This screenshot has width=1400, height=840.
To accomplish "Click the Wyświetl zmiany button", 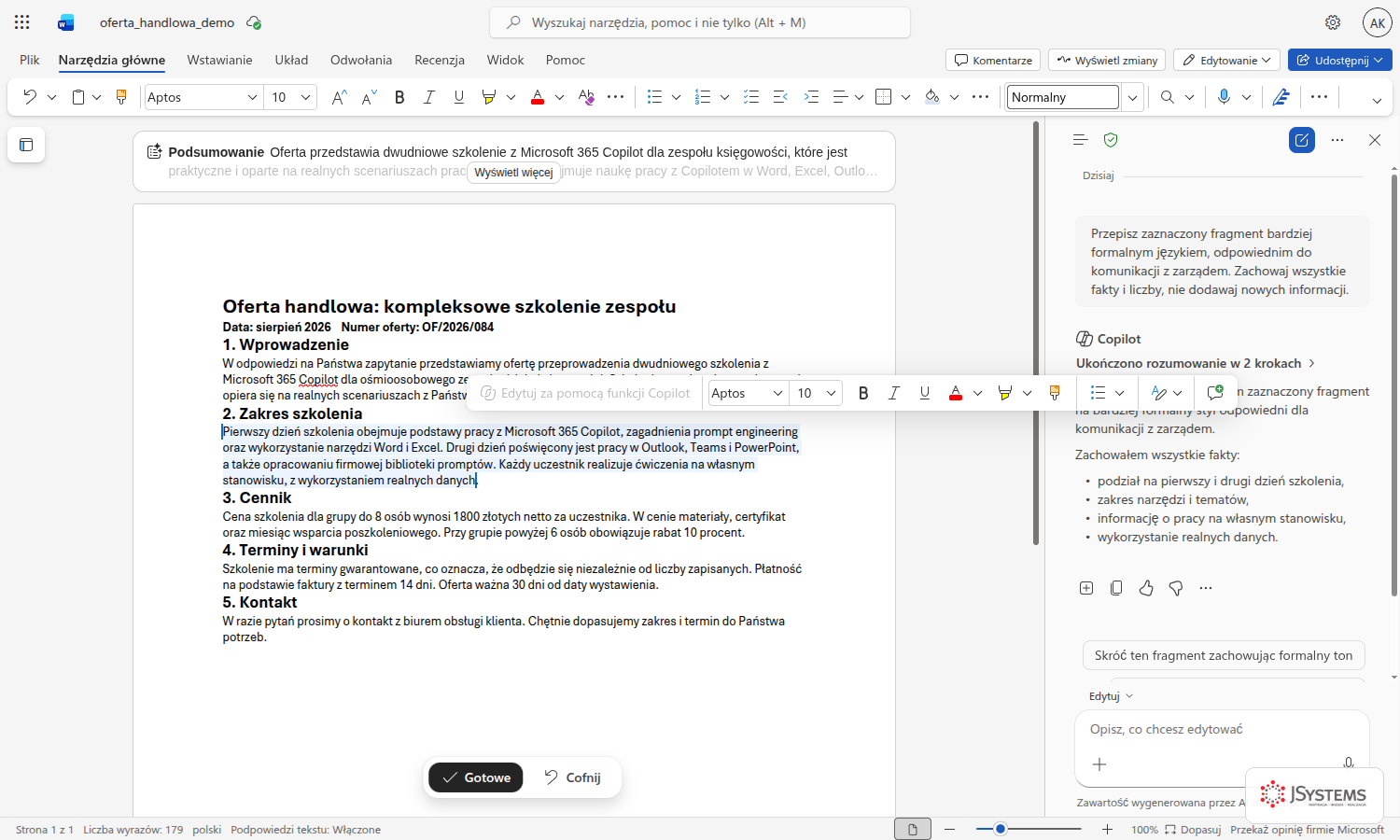I will point(1107,60).
